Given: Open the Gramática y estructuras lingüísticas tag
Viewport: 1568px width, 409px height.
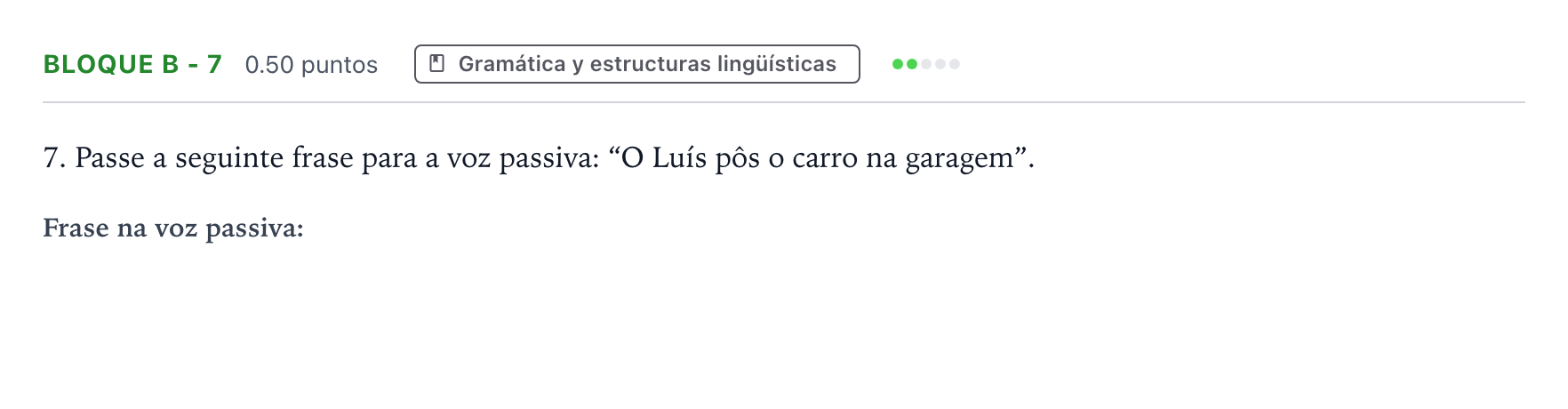Looking at the screenshot, I should click(636, 64).
